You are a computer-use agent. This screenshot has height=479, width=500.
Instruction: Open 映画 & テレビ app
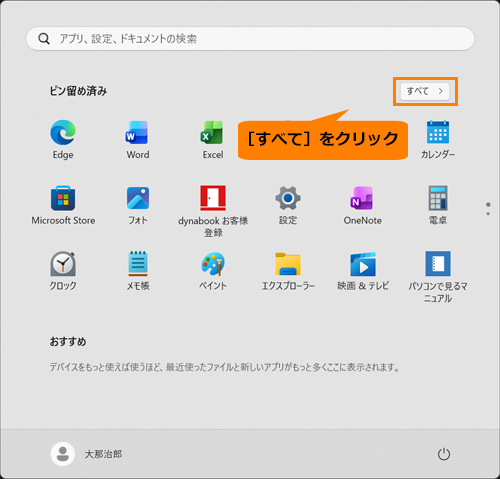(x=363, y=271)
